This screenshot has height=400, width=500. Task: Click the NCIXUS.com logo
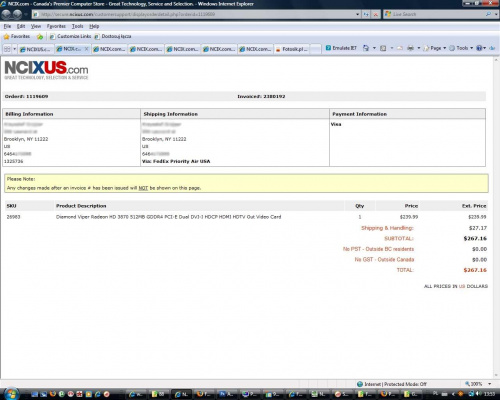[46, 70]
